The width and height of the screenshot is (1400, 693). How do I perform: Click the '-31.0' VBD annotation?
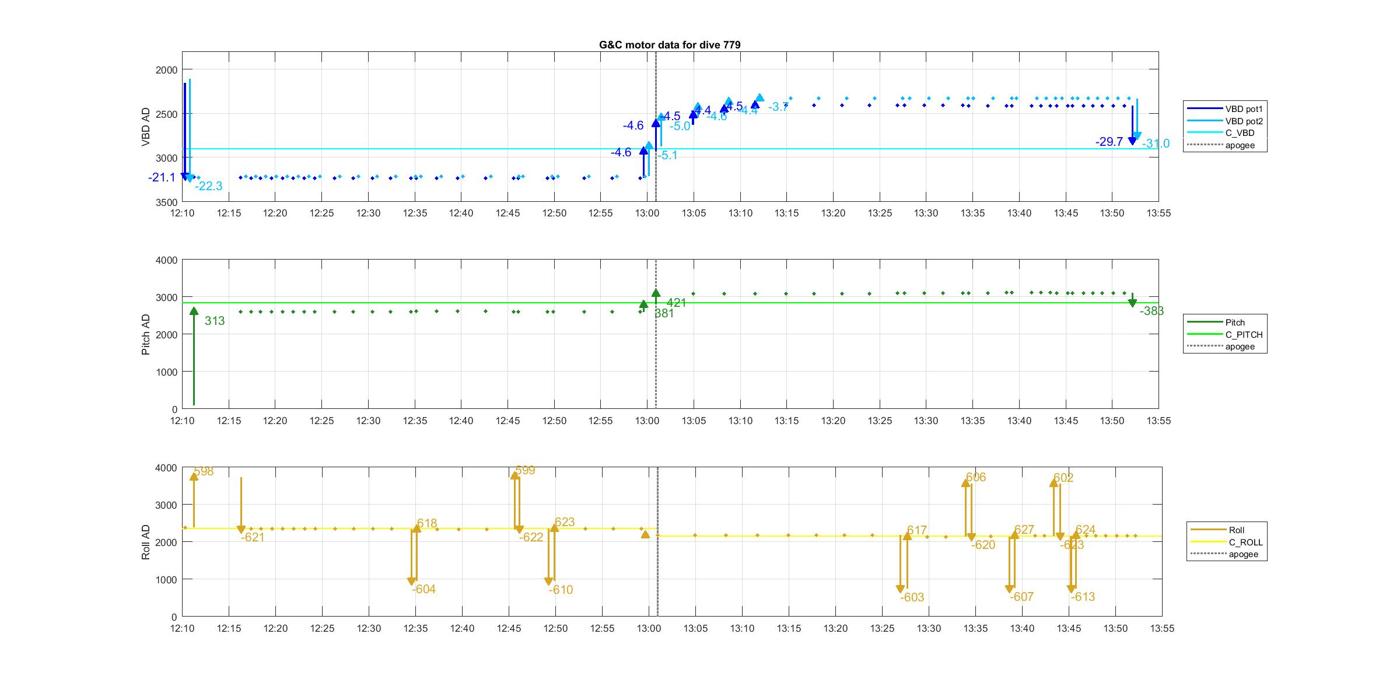(x=1156, y=144)
